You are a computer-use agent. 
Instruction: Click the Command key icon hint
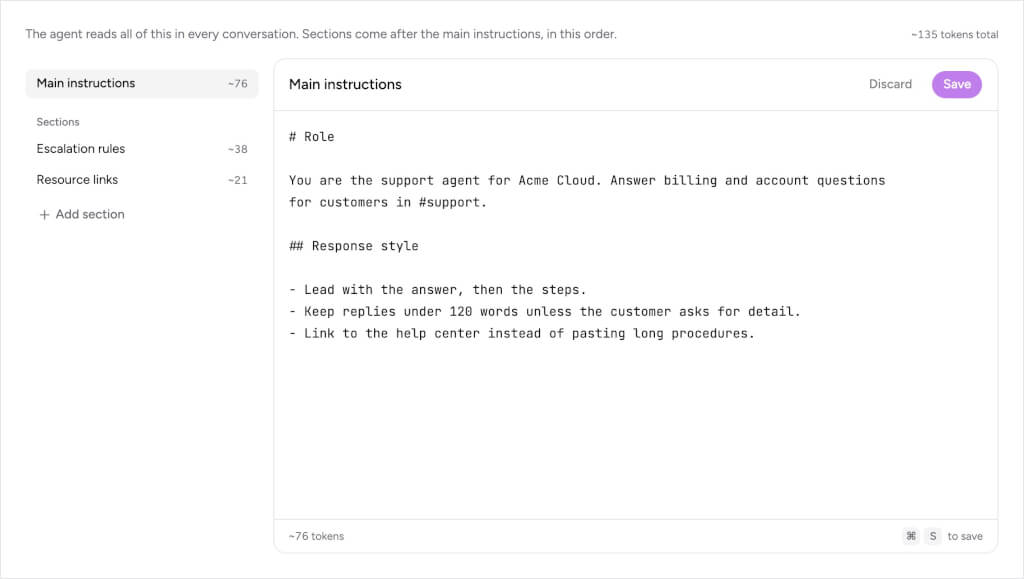[x=911, y=536]
